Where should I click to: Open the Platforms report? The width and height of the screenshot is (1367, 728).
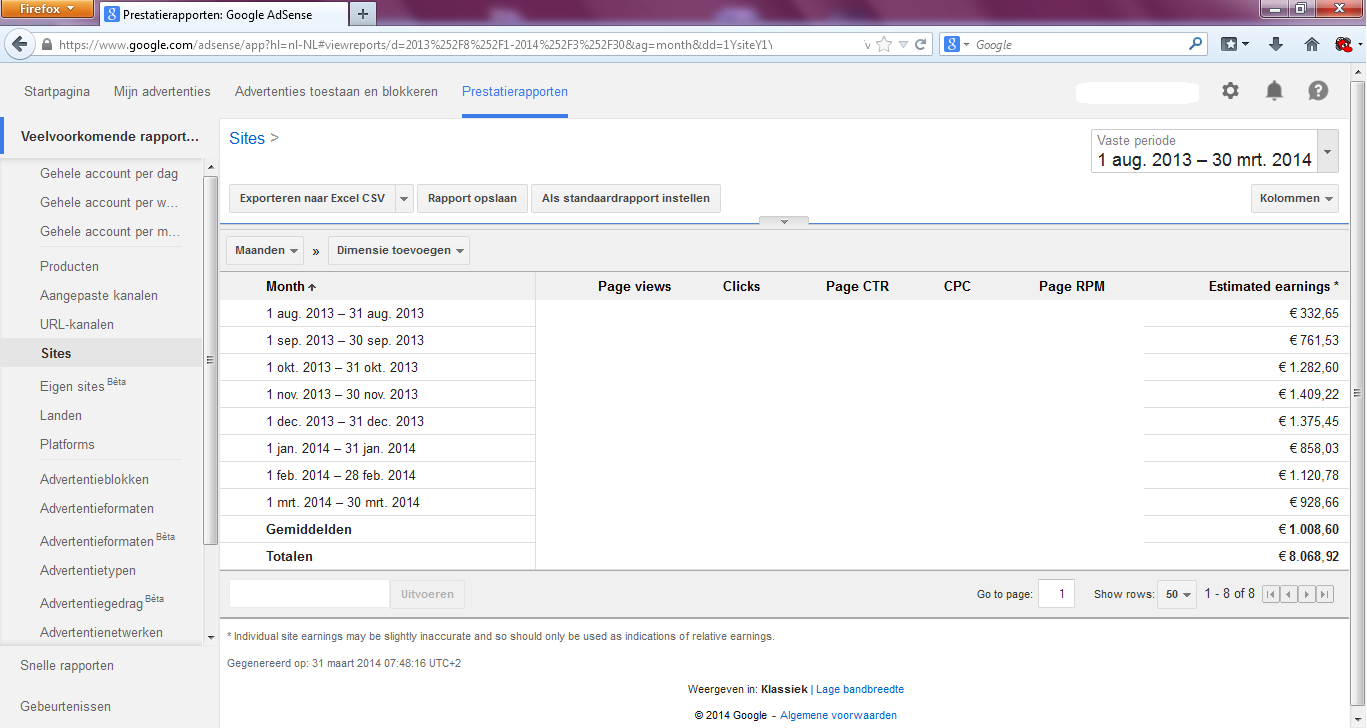point(67,444)
